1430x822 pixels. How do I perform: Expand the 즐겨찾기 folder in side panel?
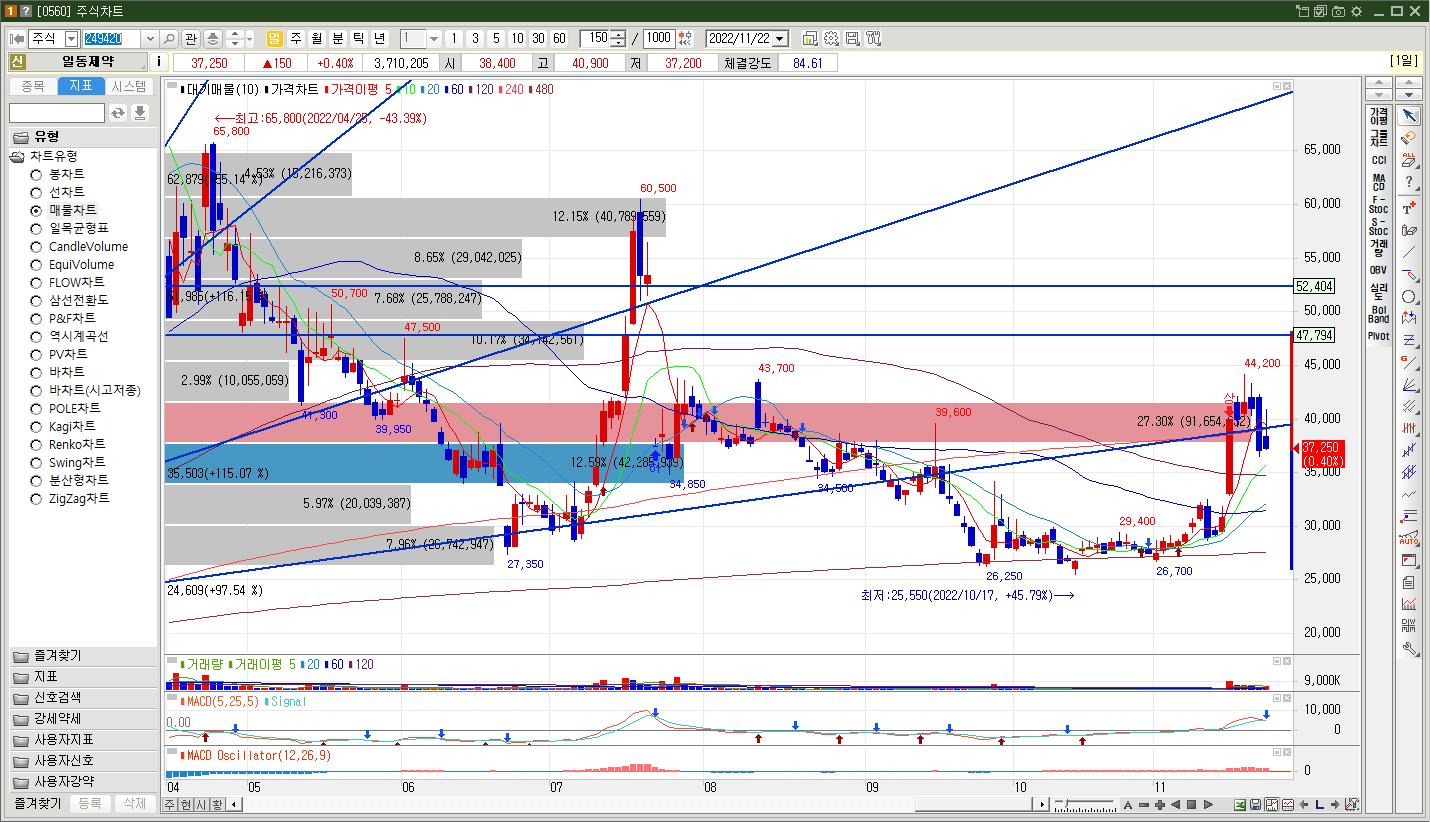point(83,656)
